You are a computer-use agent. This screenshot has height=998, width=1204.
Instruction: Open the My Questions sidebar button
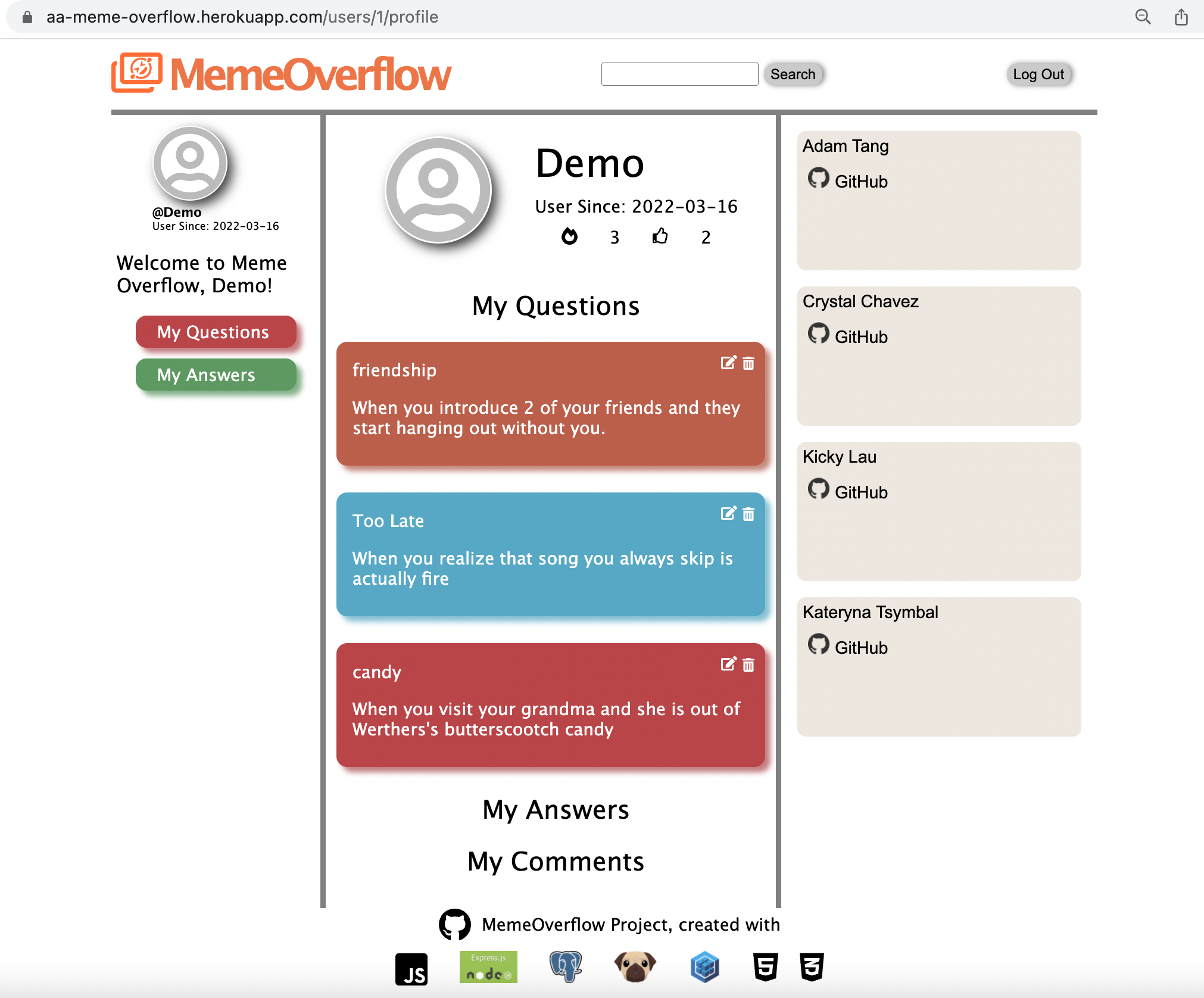point(216,332)
